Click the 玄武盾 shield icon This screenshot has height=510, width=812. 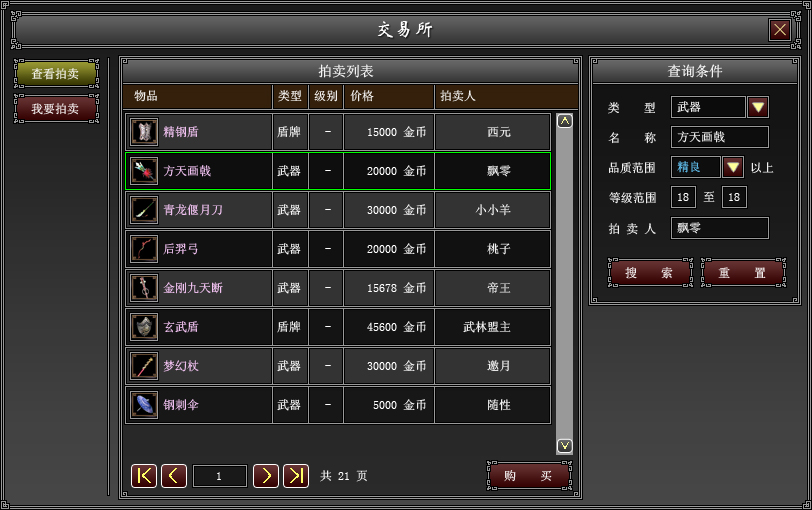(144, 327)
